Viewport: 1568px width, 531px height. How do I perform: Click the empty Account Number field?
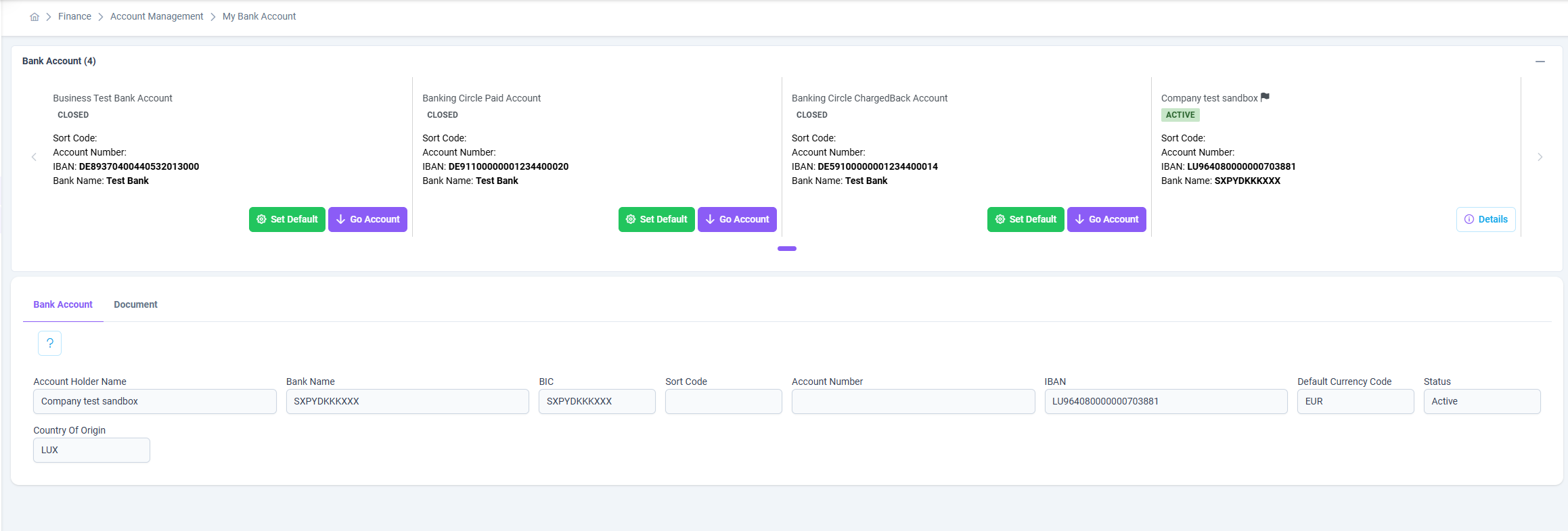[x=914, y=401]
